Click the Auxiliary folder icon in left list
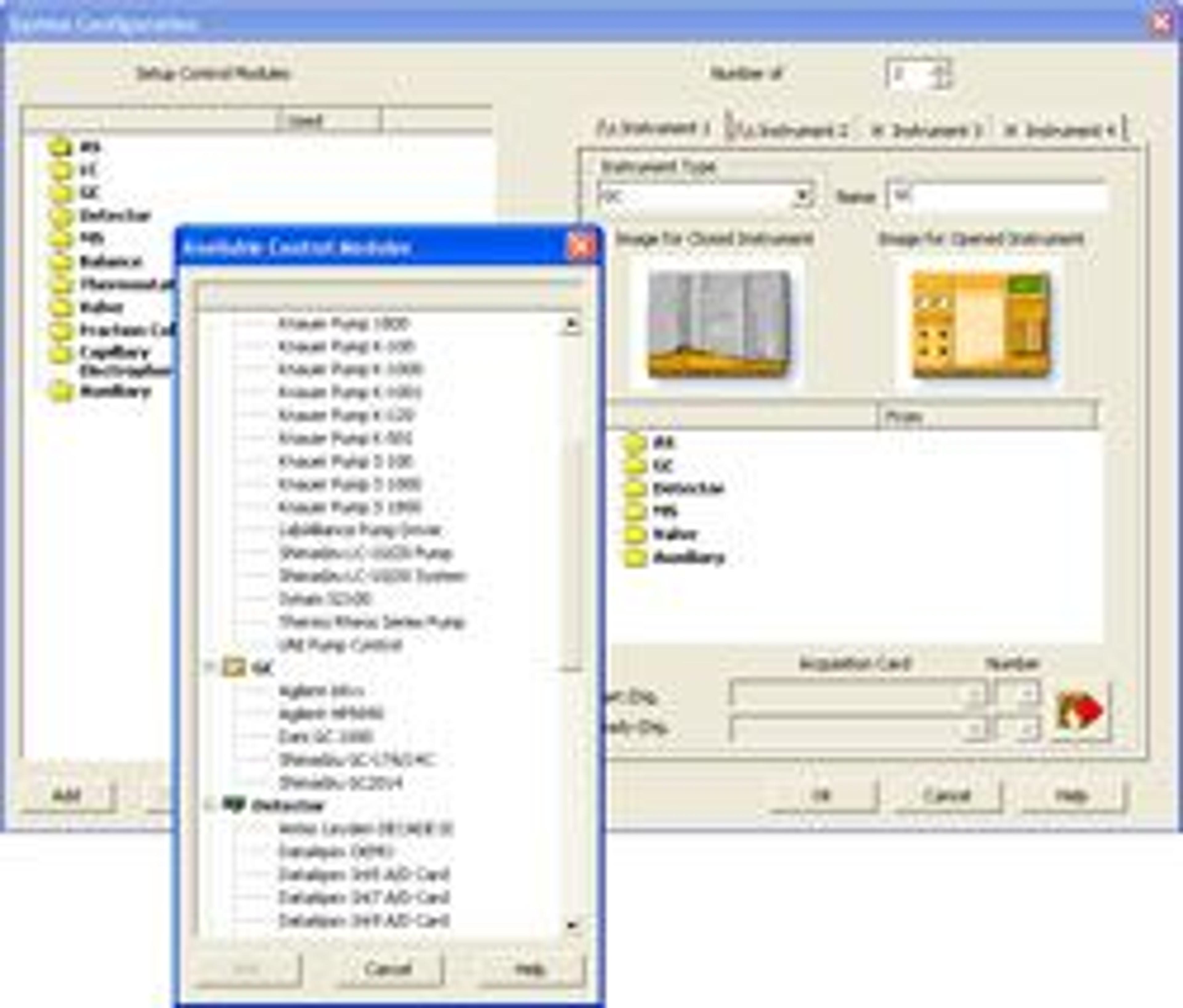Screen dimensions: 1183x1008 60,392
